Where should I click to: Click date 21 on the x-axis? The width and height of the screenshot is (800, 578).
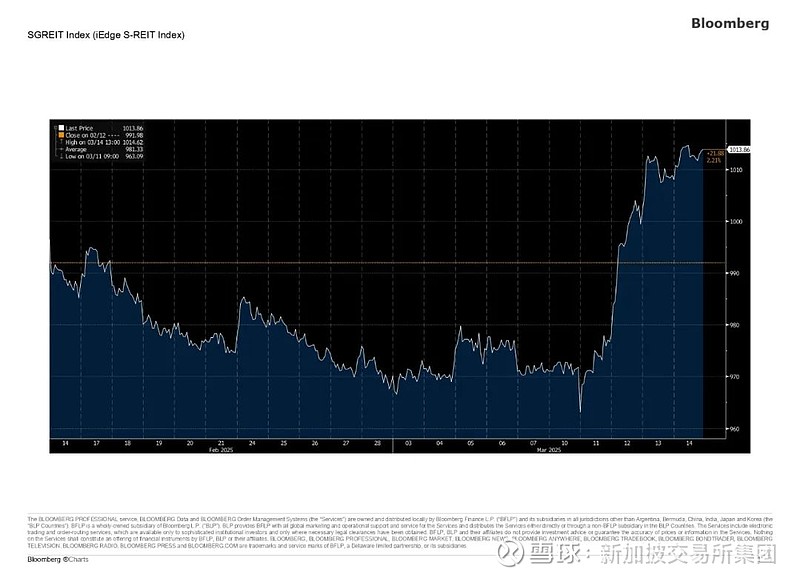point(221,443)
